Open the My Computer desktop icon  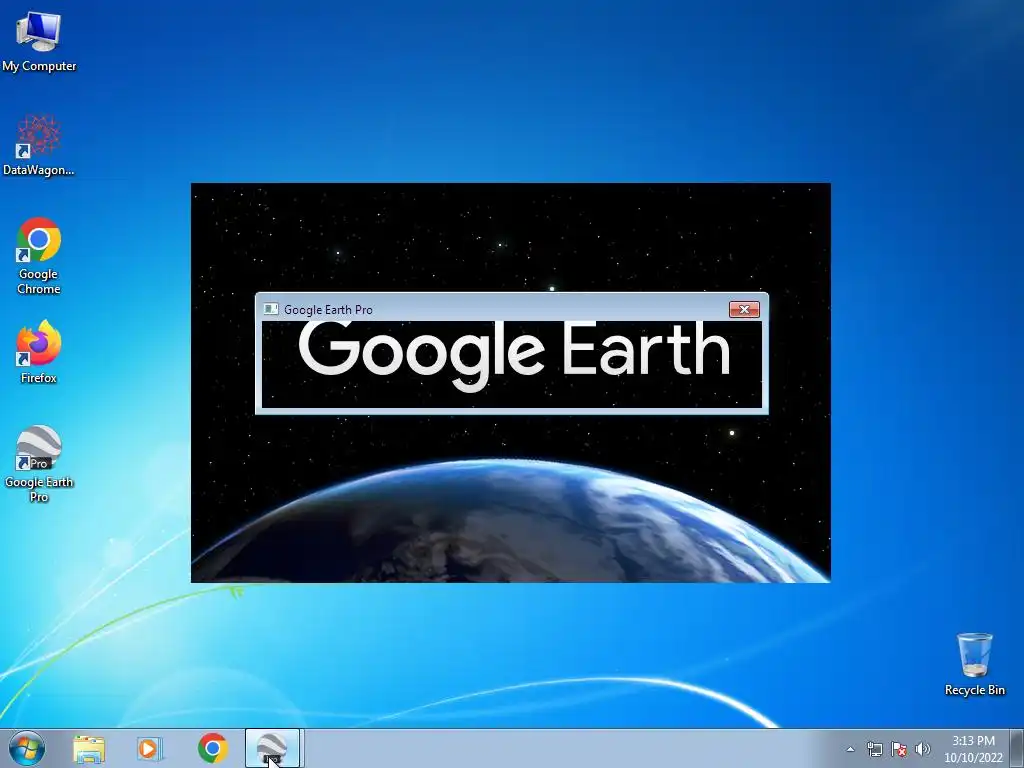pyautogui.click(x=39, y=42)
